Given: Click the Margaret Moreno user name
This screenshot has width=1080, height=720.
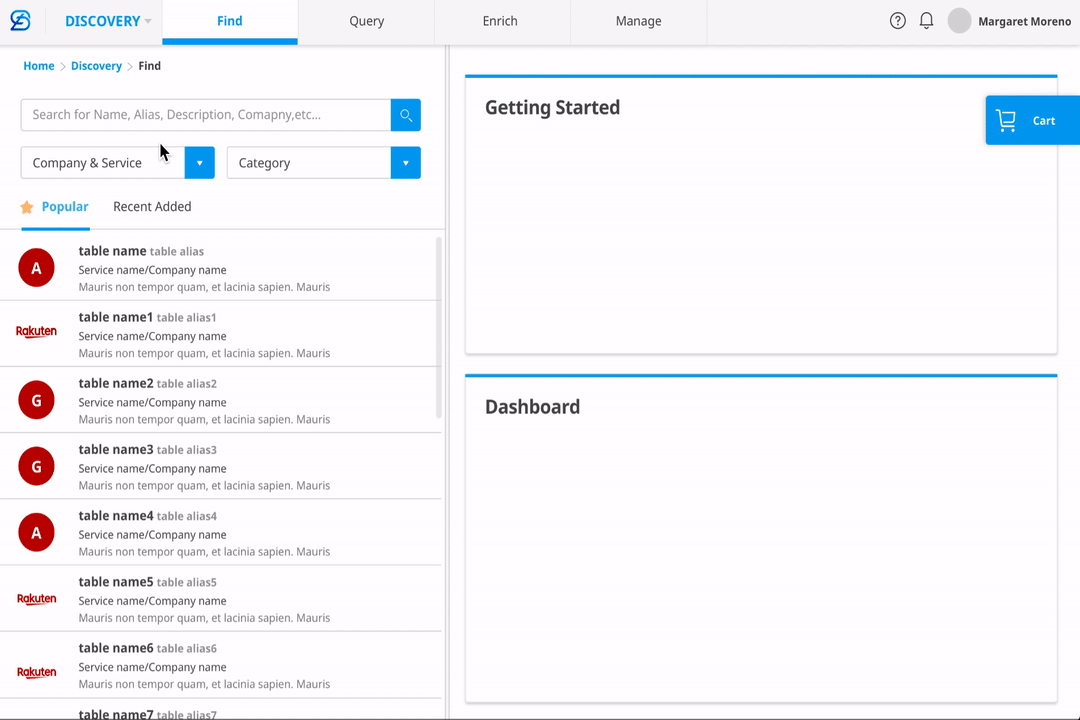Looking at the screenshot, I should tap(1025, 21).
